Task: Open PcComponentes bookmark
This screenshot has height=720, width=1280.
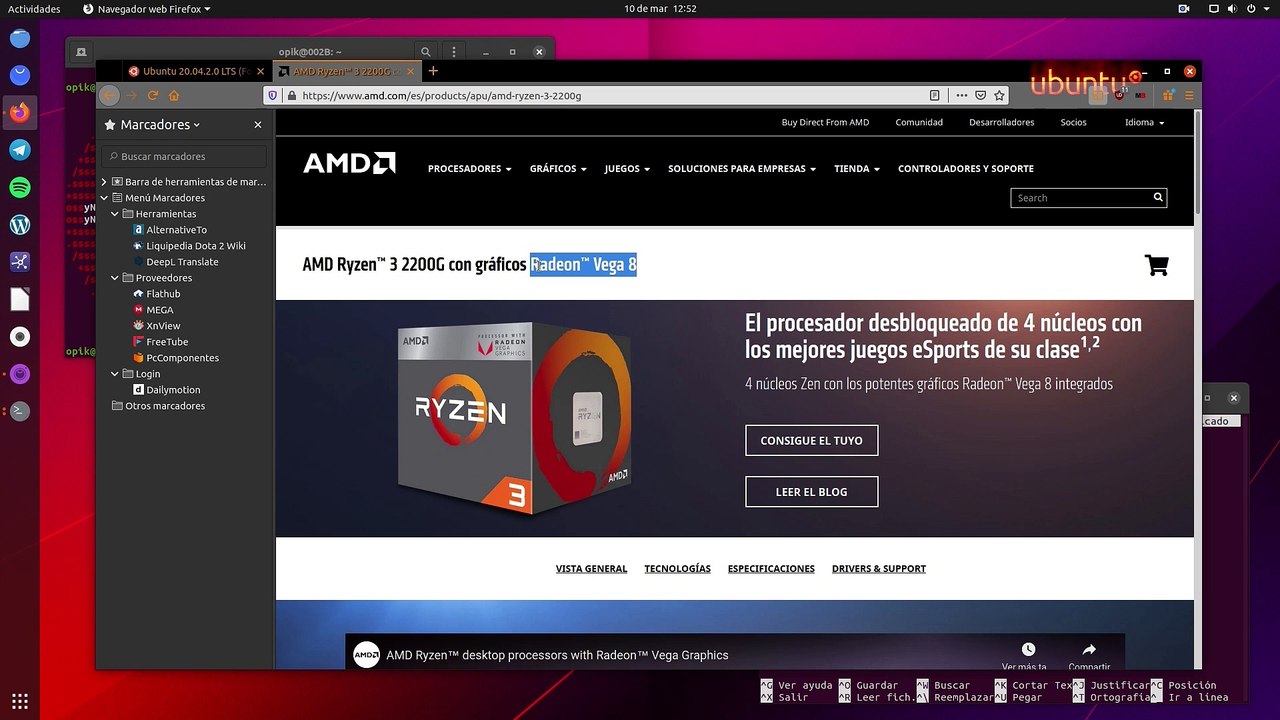Action: click(x=176, y=358)
